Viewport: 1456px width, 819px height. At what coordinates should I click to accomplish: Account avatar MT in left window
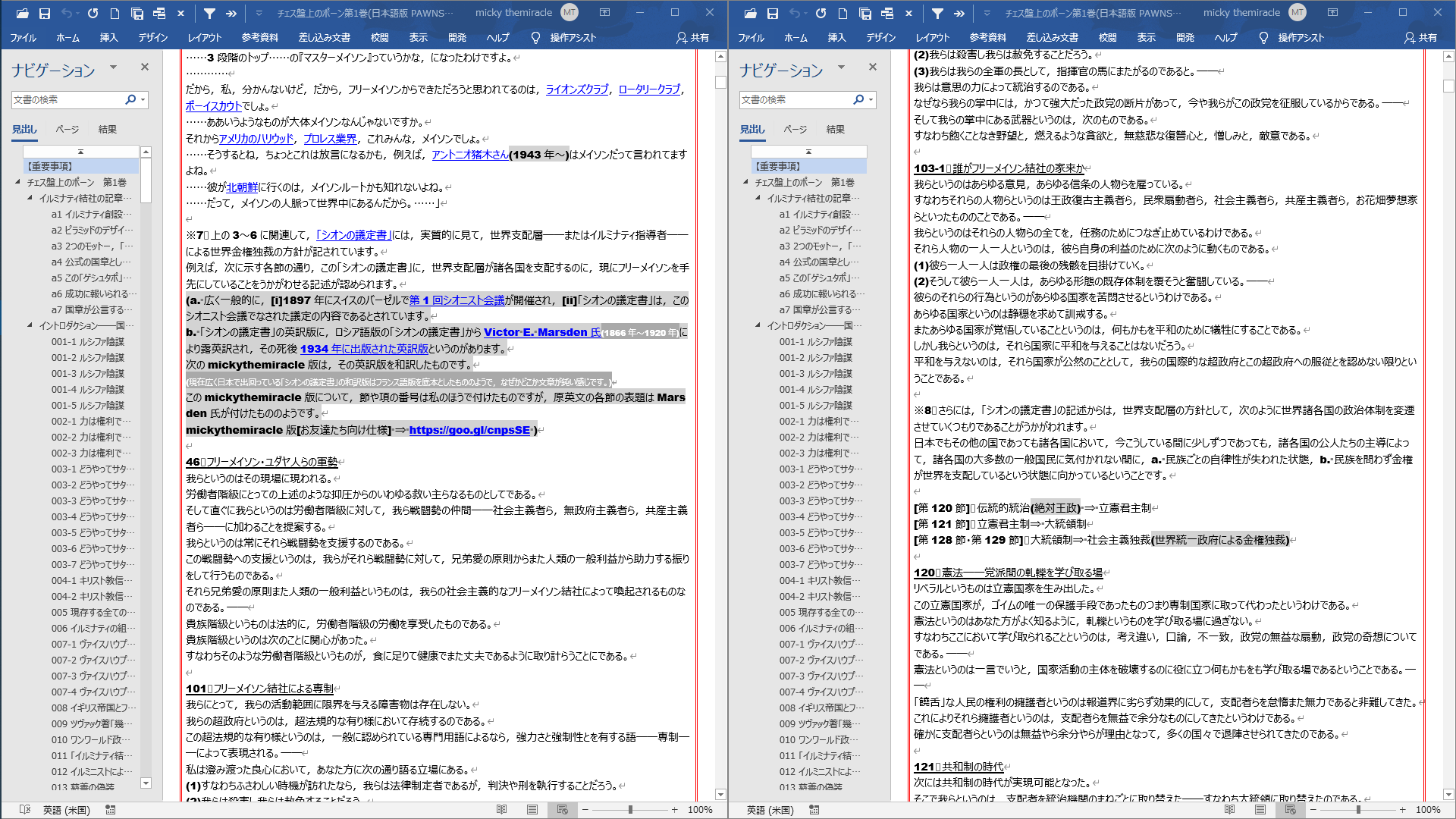(570, 13)
